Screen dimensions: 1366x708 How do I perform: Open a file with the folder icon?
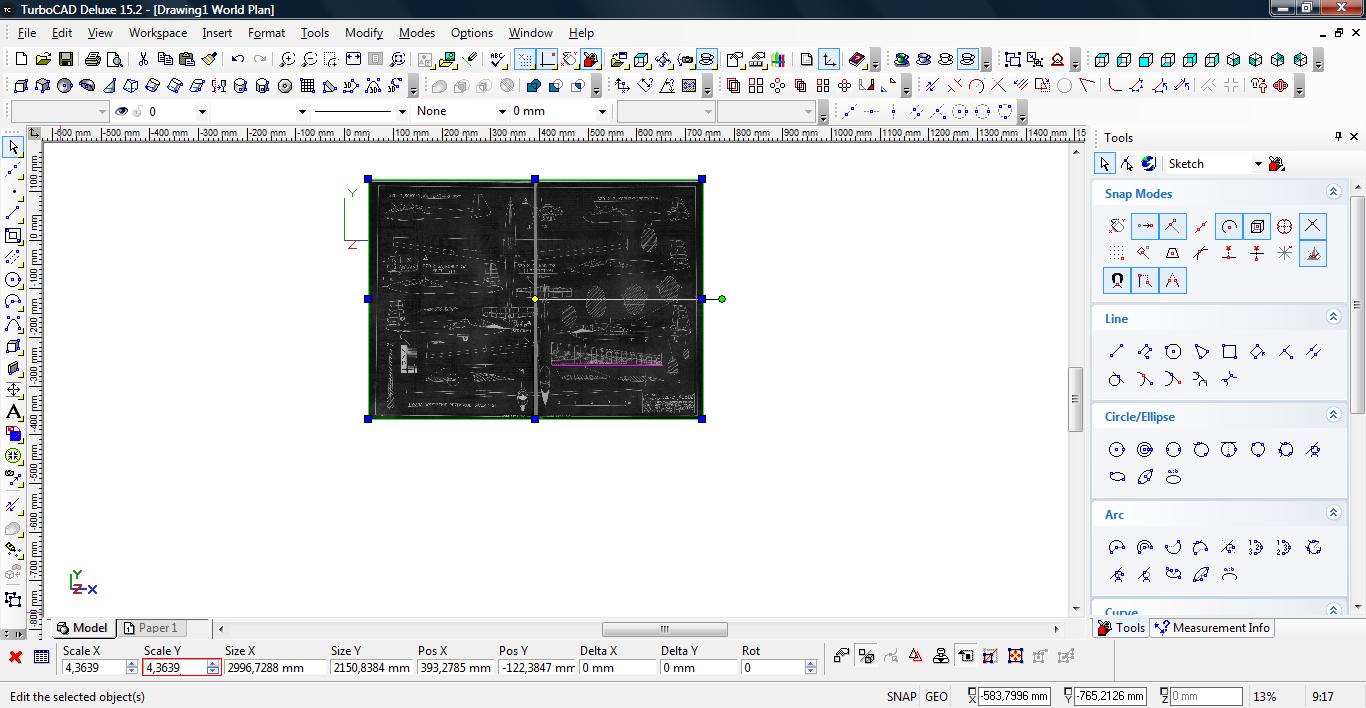43,59
